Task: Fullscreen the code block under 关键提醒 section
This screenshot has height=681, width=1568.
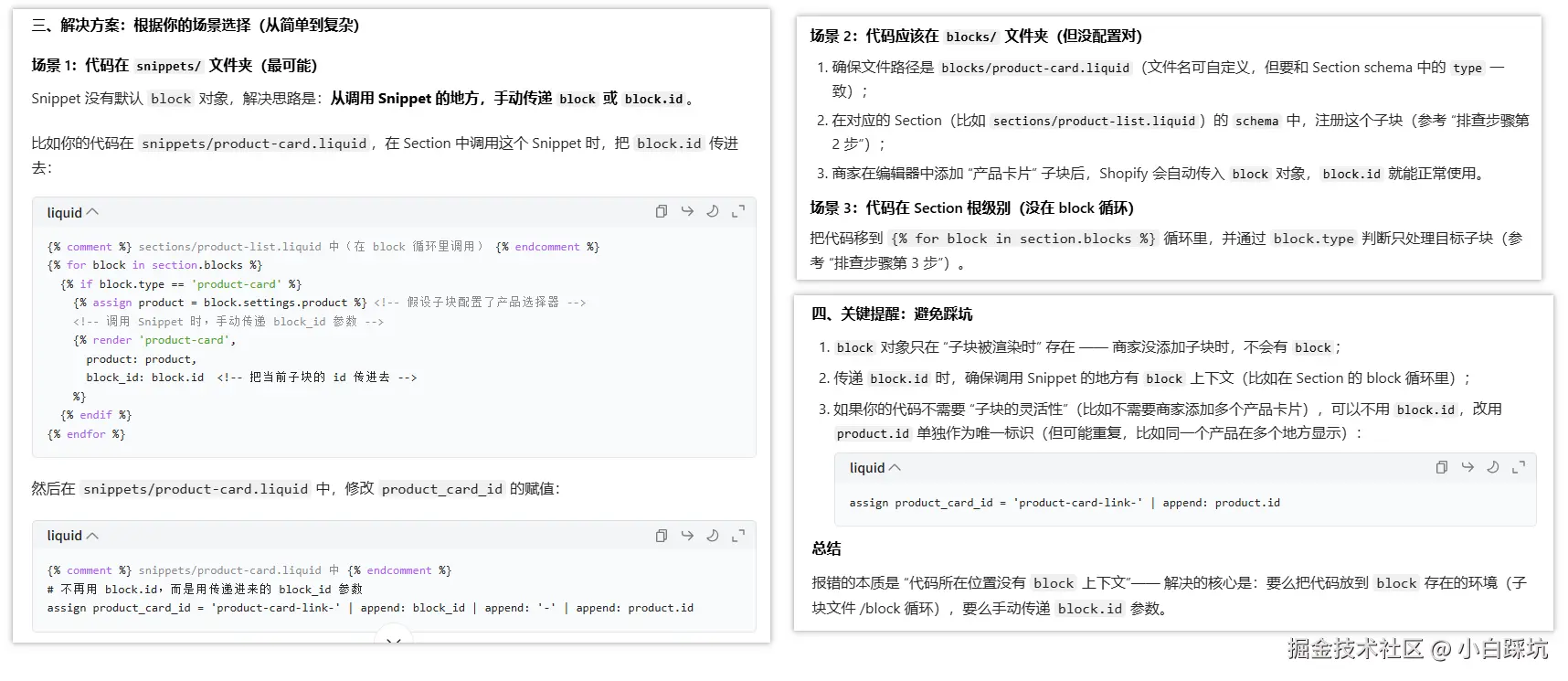Action: (1519, 467)
